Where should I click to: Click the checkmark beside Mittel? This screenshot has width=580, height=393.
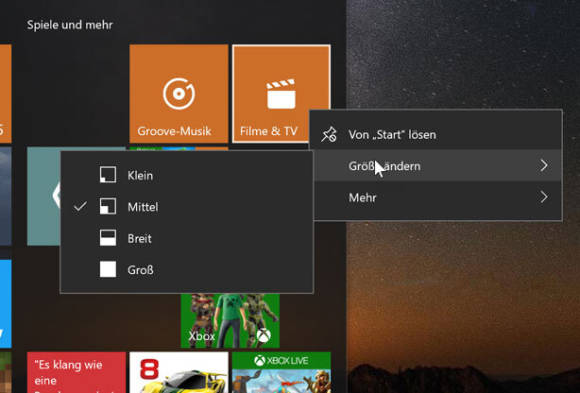tap(80, 206)
